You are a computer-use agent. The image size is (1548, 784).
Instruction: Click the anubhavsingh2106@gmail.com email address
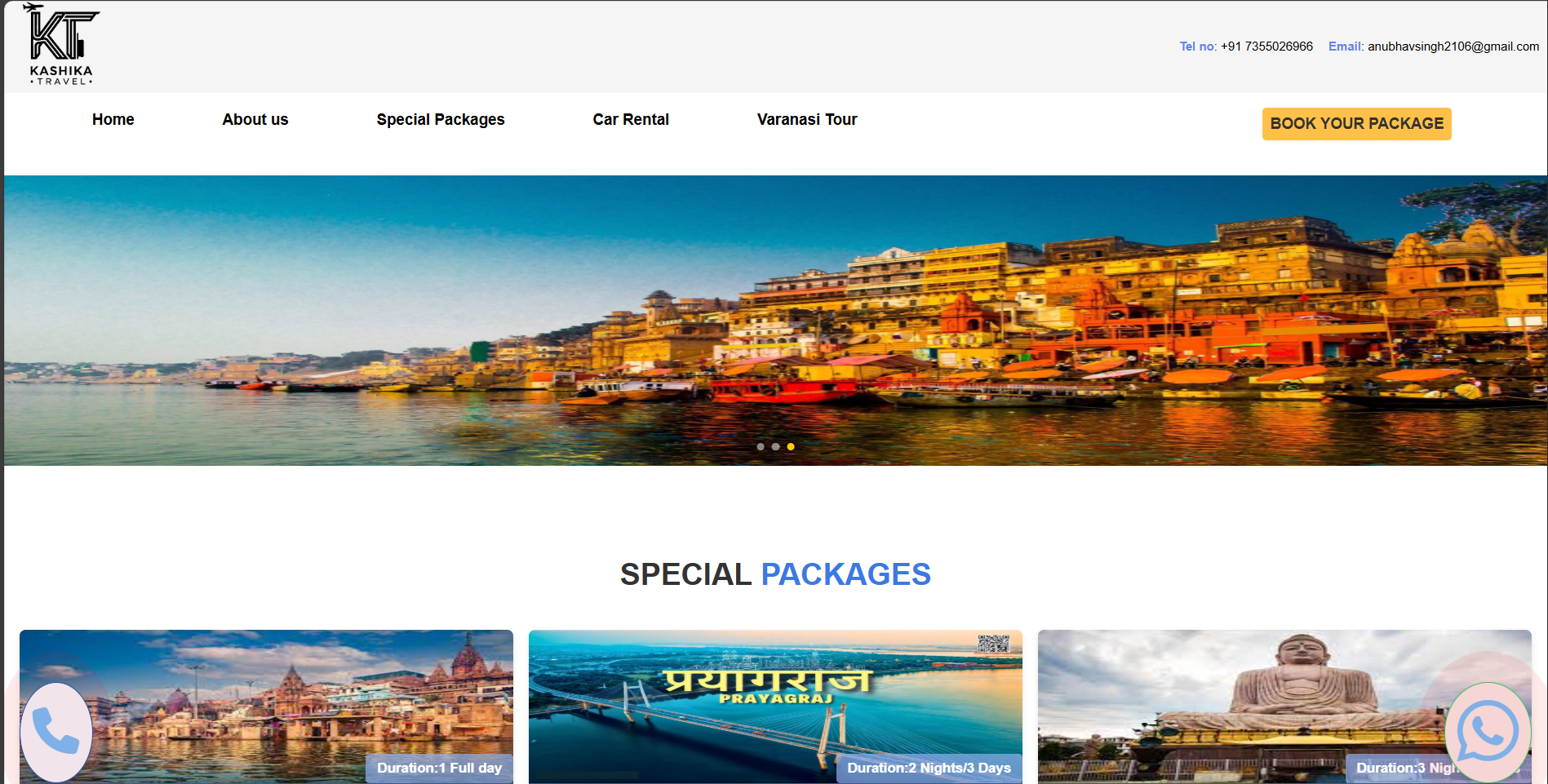[1453, 47]
